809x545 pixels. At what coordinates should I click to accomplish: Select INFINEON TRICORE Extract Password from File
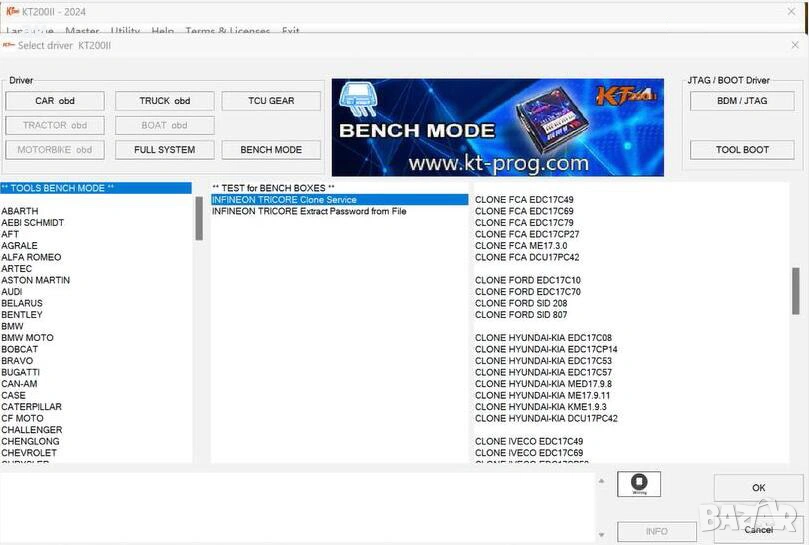309,212
